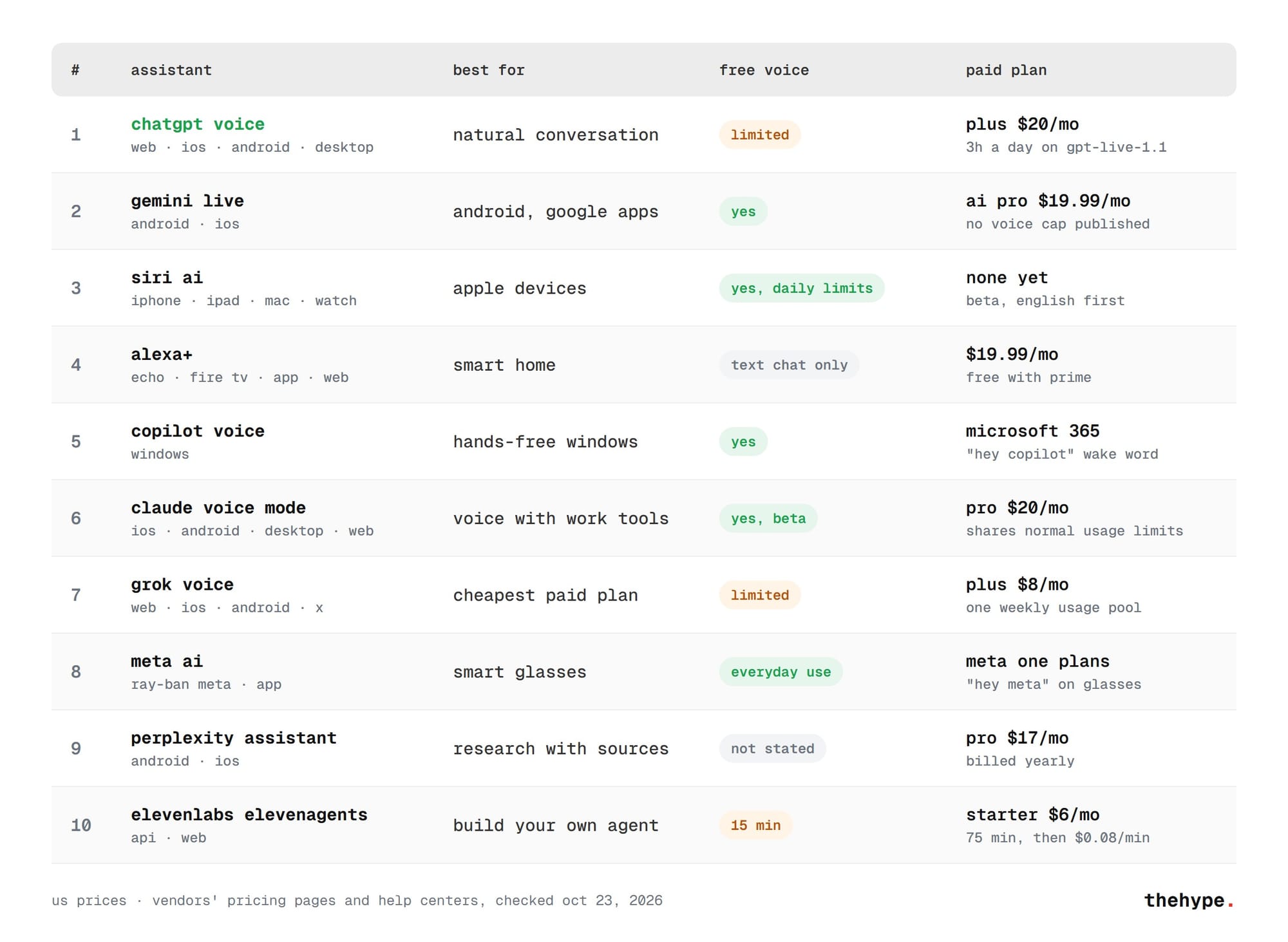Click the 'siri ai' row title
Screen dimensions: 1288x942
coord(167,278)
